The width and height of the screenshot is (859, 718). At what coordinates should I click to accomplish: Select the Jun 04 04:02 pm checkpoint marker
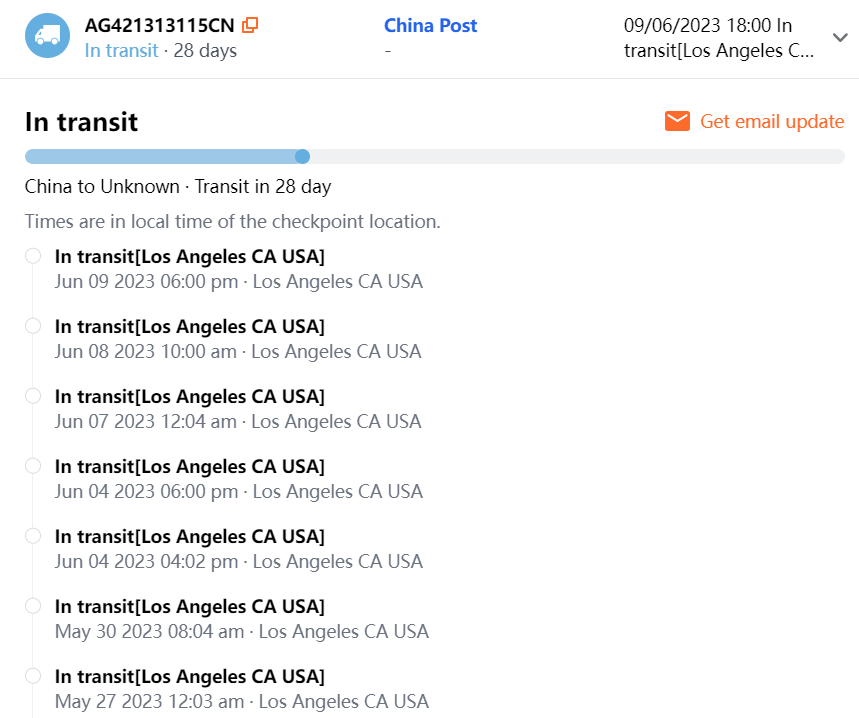pos(33,536)
